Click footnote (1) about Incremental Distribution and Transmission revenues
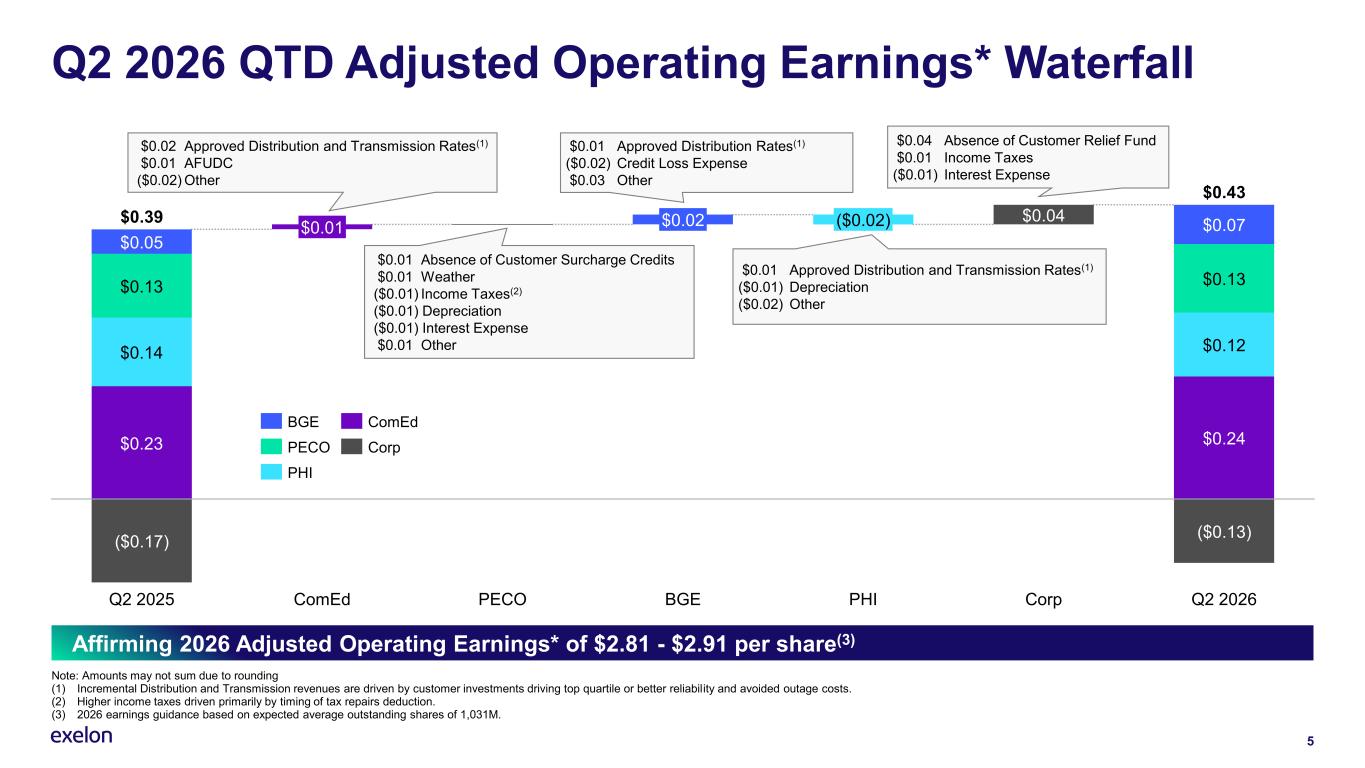Viewport: 1365px width, 768px height. point(451,688)
